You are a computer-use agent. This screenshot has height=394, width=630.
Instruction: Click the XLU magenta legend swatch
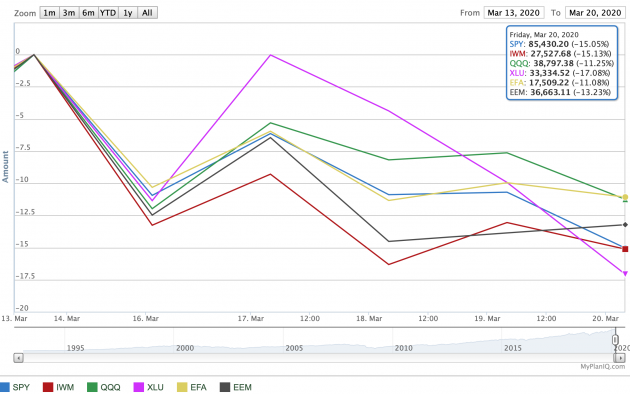coord(139,387)
